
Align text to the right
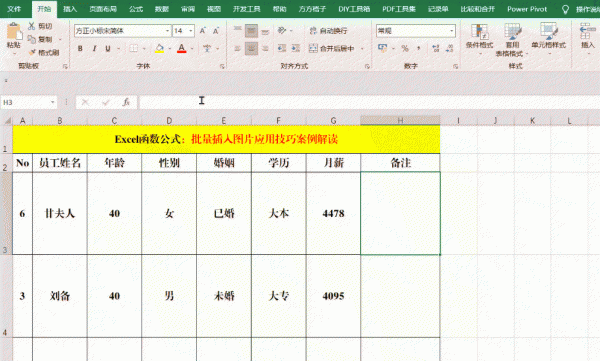tap(265, 48)
